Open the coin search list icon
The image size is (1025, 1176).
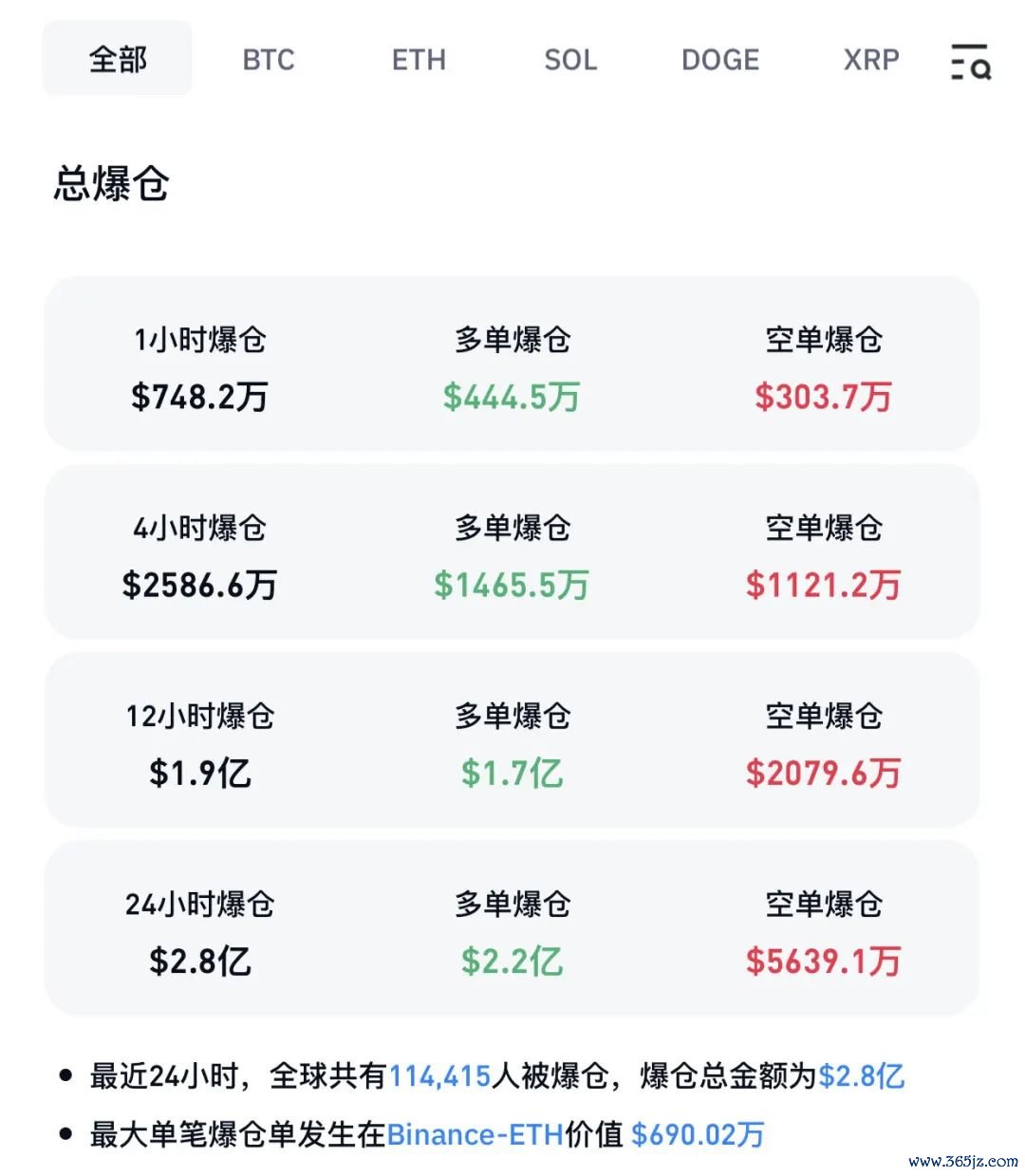tap(971, 61)
